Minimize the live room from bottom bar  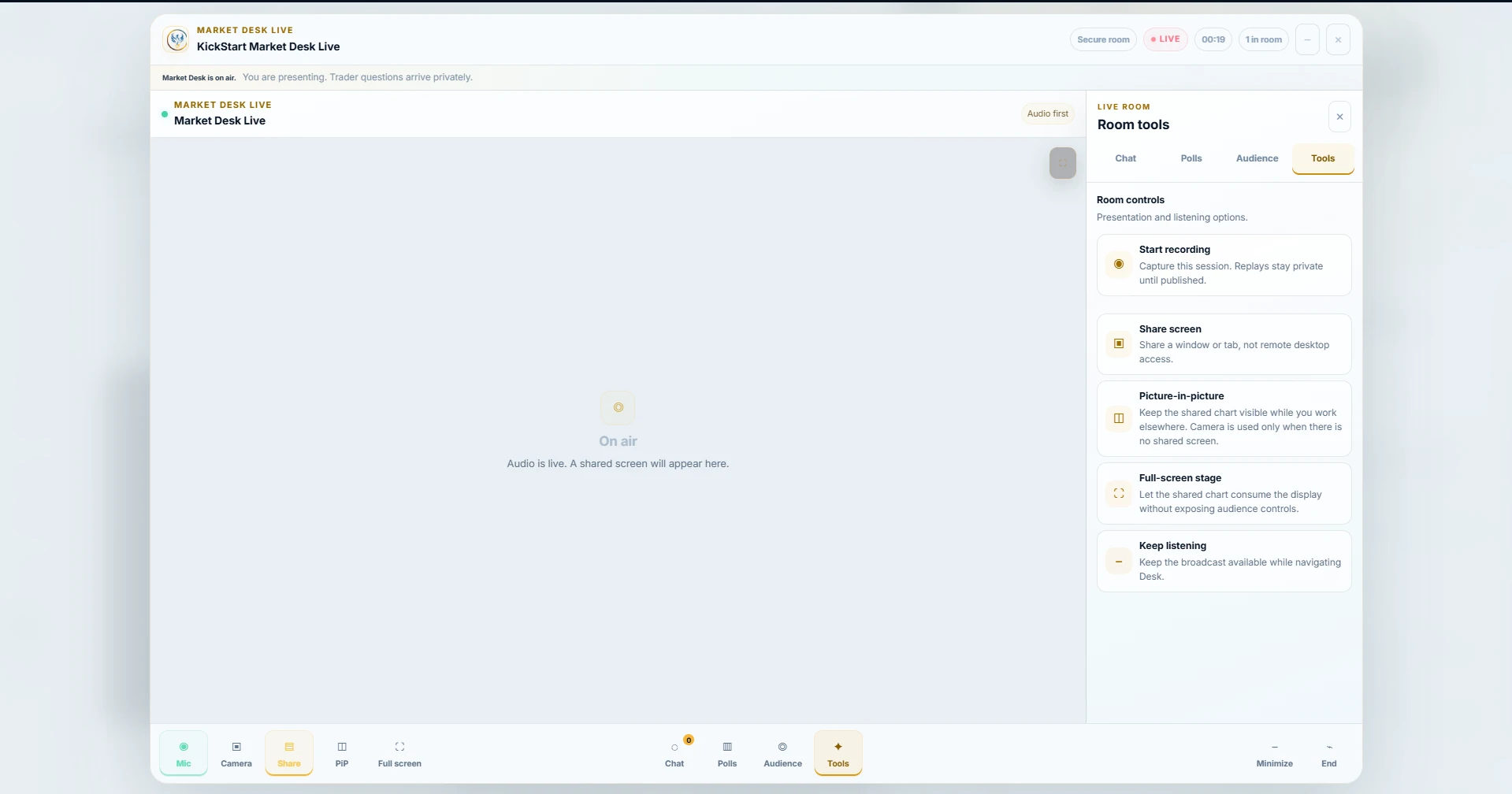click(x=1275, y=753)
